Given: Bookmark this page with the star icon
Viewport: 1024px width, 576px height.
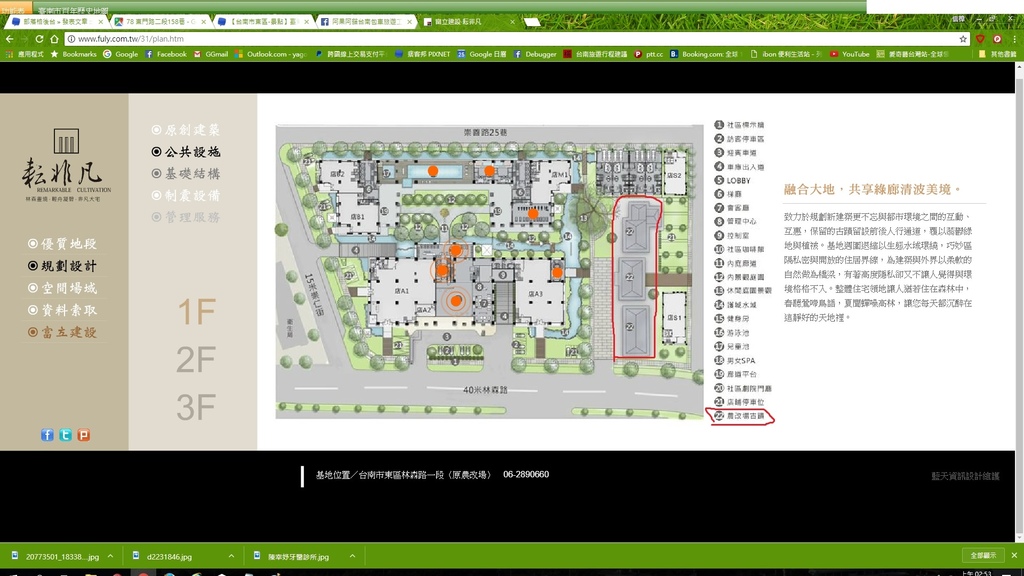Looking at the screenshot, I should tap(963, 39).
